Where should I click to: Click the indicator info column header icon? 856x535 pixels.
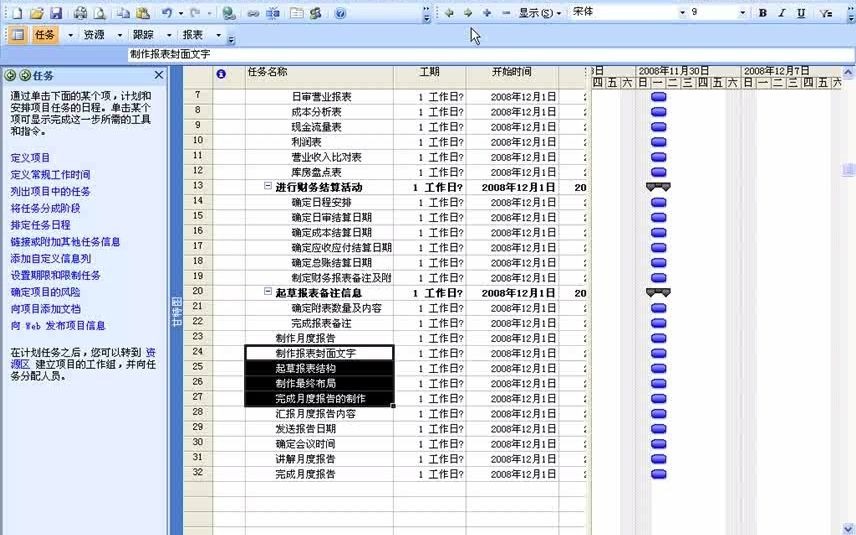pos(221,74)
